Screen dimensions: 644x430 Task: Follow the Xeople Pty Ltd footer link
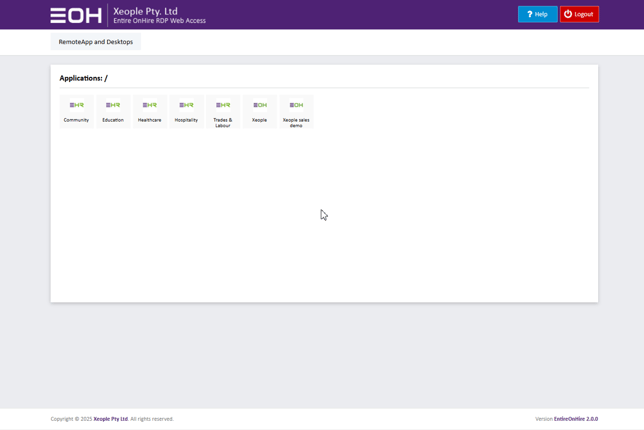(111, 419)
